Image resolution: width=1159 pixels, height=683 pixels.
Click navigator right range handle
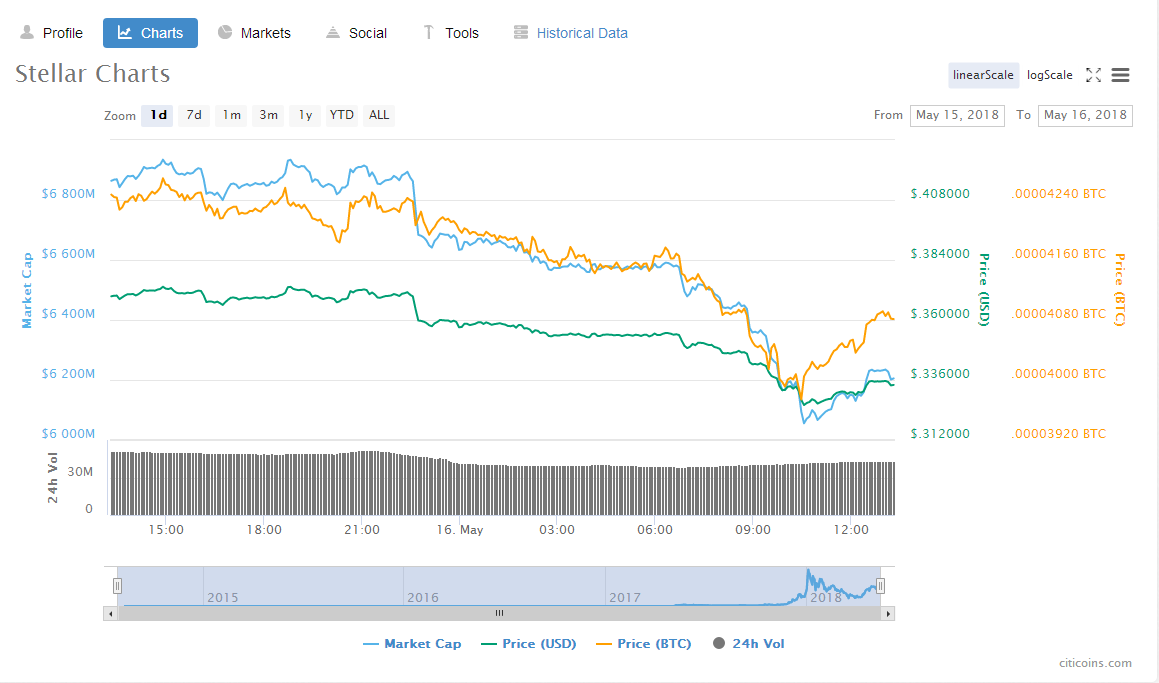pos(880,586)
